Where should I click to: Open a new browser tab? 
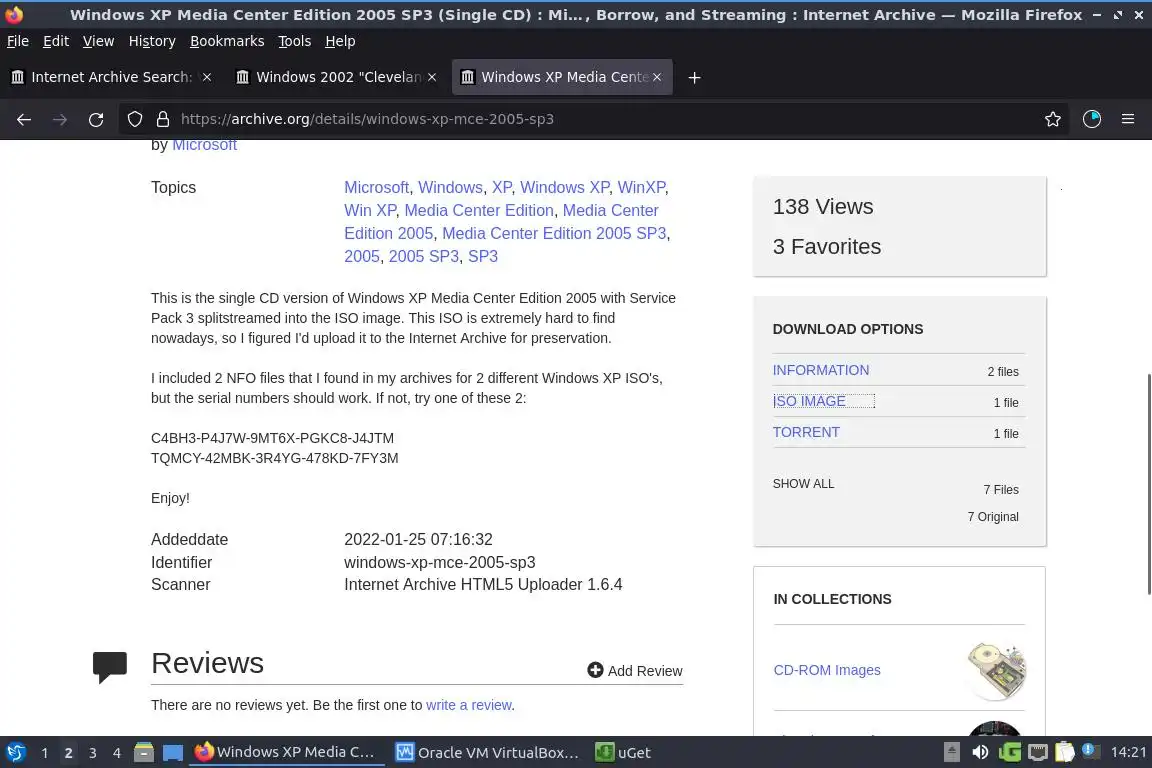[694, 77]
